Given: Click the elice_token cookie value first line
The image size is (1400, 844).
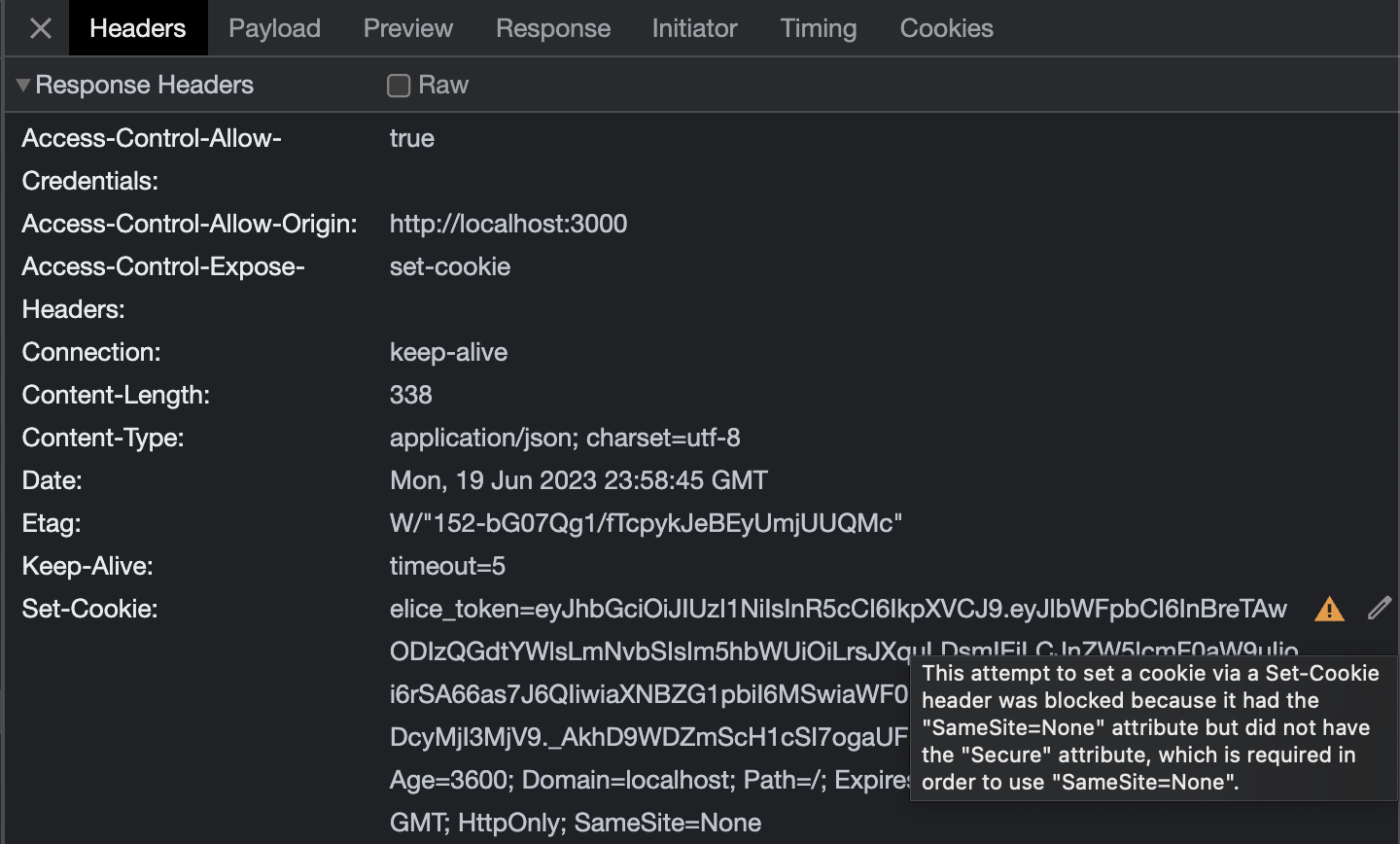Looking at the screenshot, I should (838, 609).
